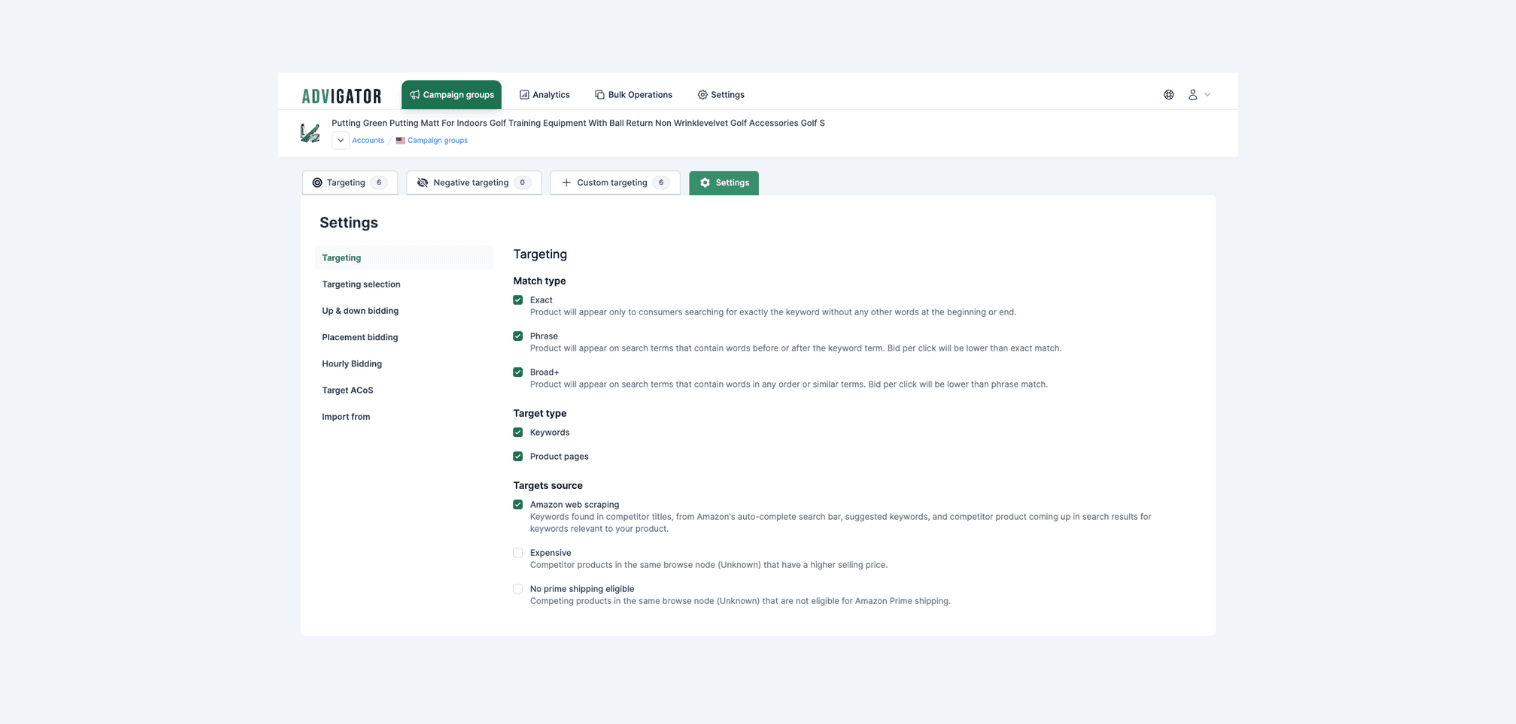The height and width of the screenshot is (724, 1516).
Task: Open Analytics from the top navigation
Action: [x=544, y=95]
